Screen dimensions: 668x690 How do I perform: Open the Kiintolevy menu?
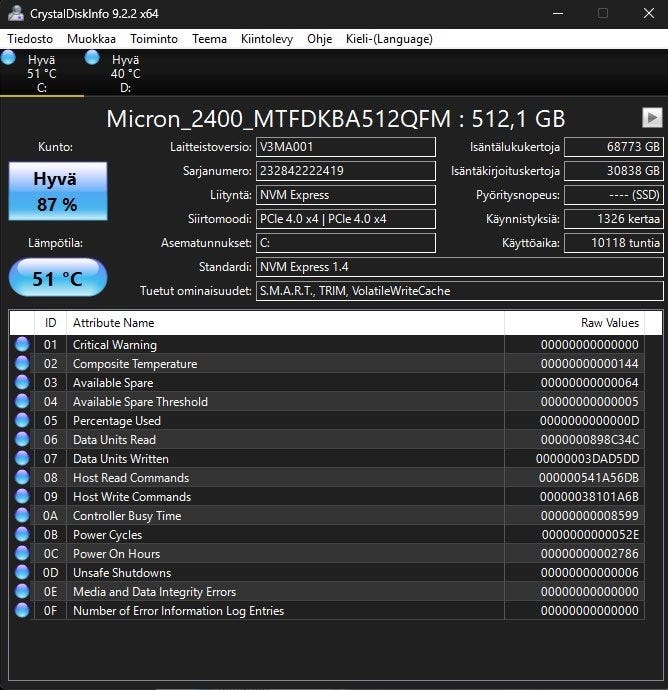coord(267,39)
